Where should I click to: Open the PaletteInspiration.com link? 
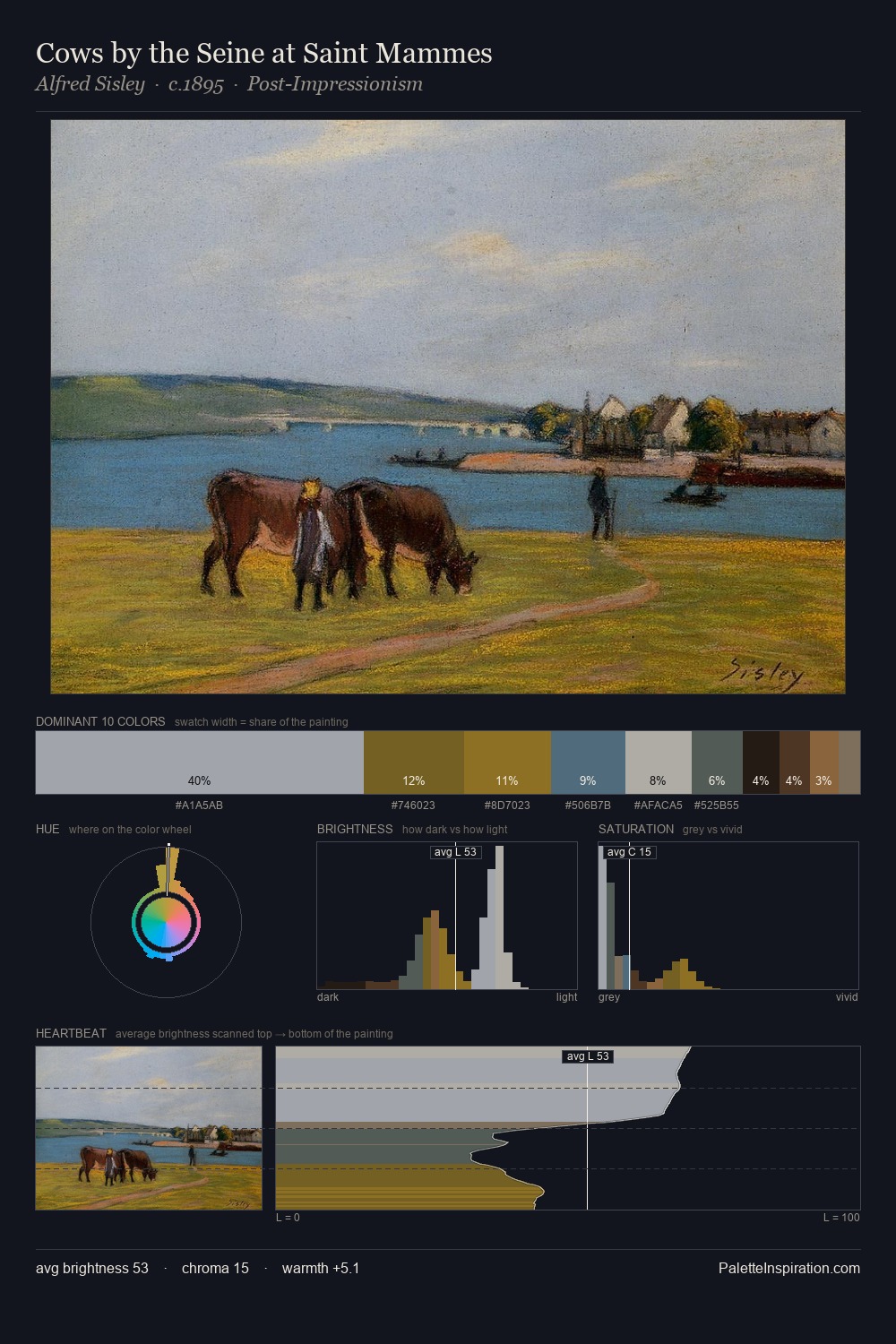tap(789, 1268)
